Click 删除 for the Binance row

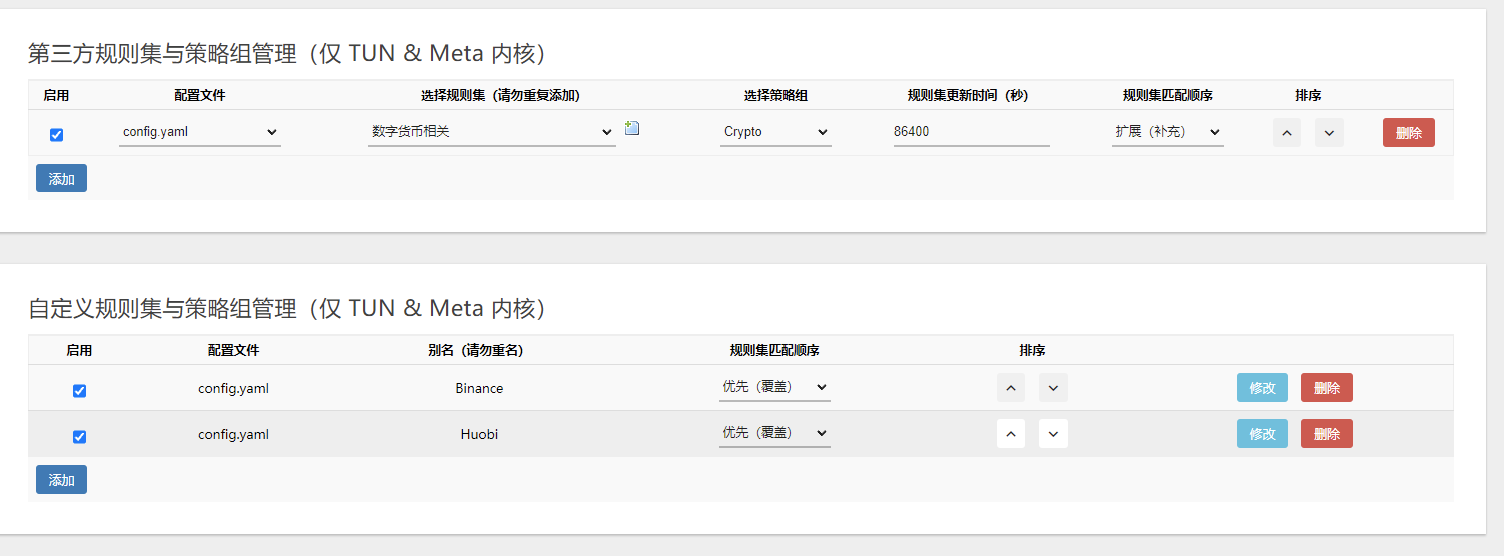1327,388
